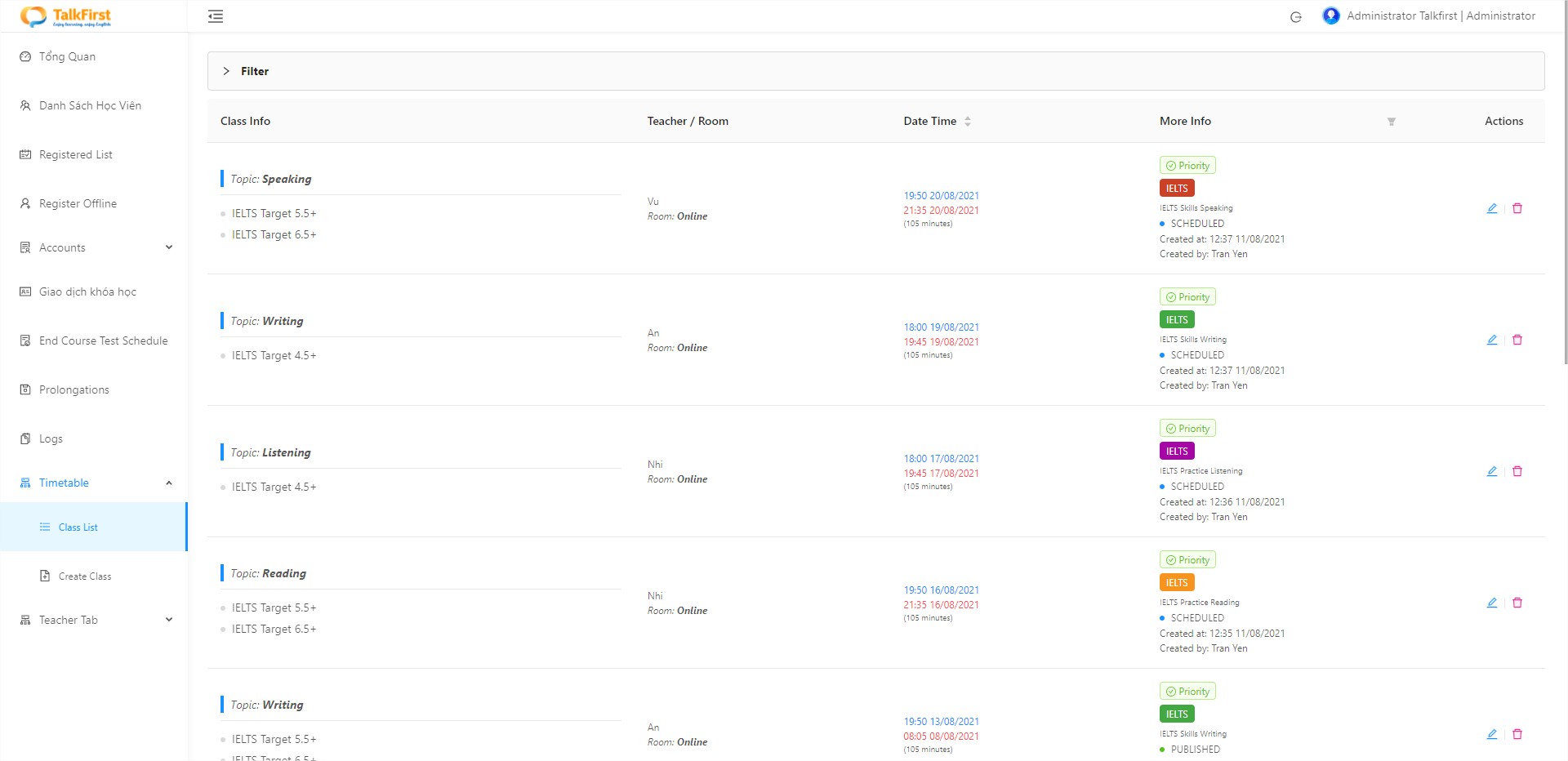1568x761 pixels.
Task: Click the TalkFirst logo
Action: [65, 16]
